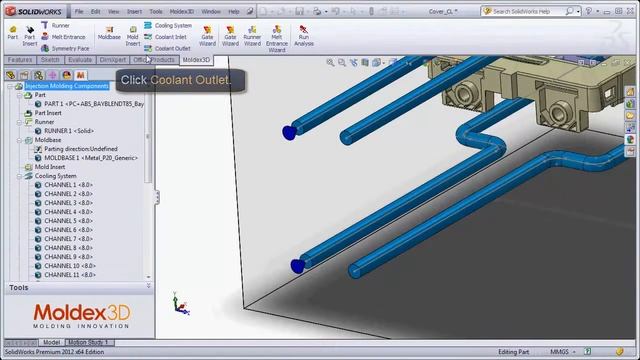Select CHANNEL 5 <8.0> in the tree

64,221
